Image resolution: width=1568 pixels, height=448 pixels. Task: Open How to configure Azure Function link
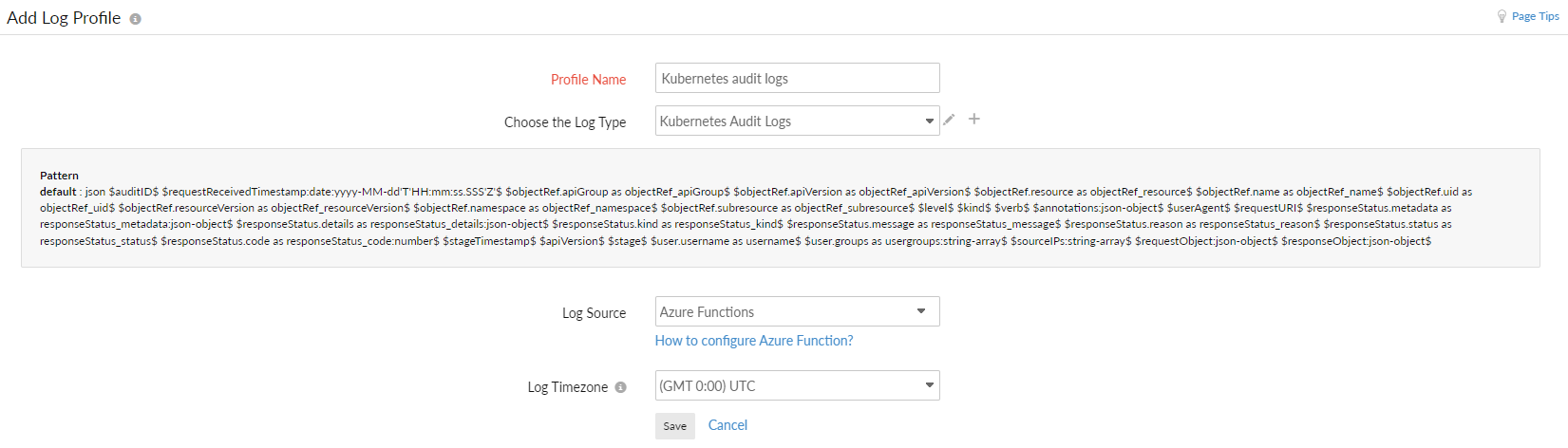pyautogui.click(x=753, y=341)
